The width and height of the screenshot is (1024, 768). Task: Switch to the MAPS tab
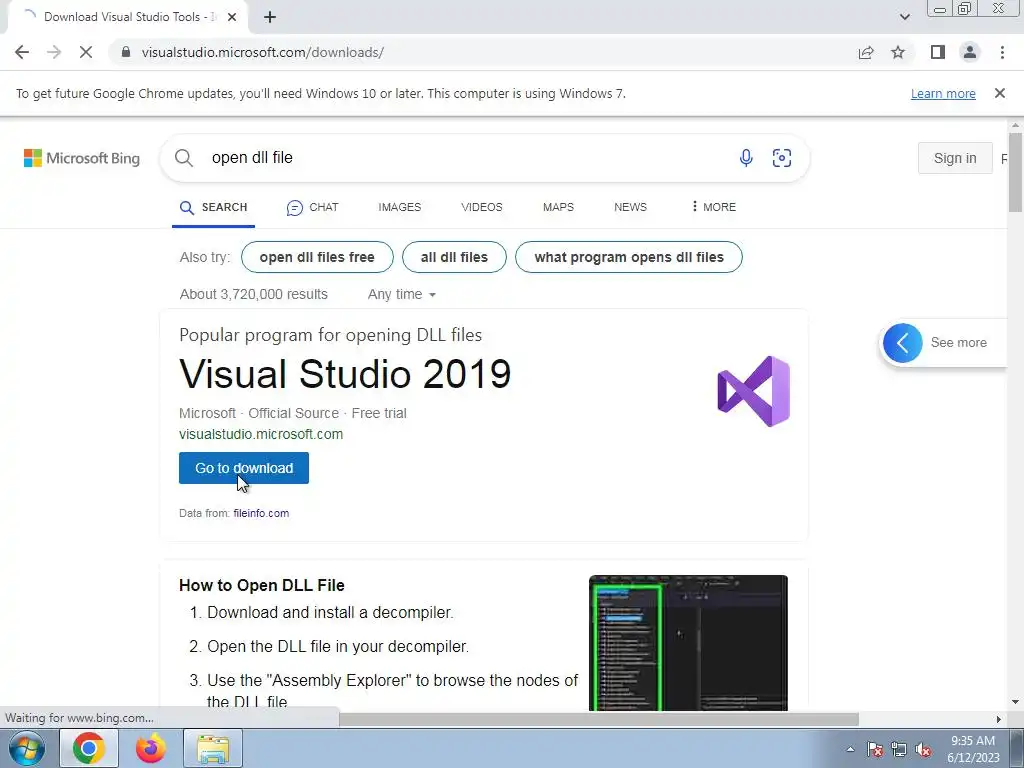[558, 207]
